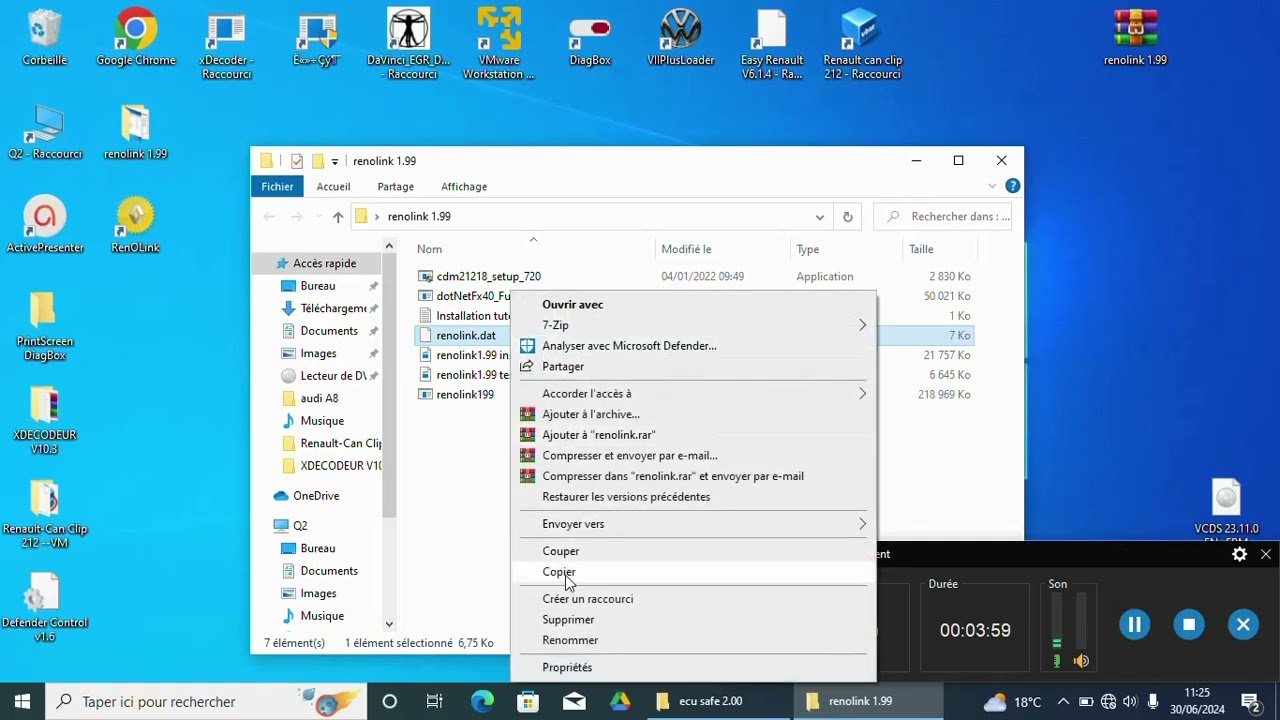Image resolution: width=1280 pixels, height=720 pixels.
Task: Go up one folder level in Explorer
Action: (x=338, y=216)
